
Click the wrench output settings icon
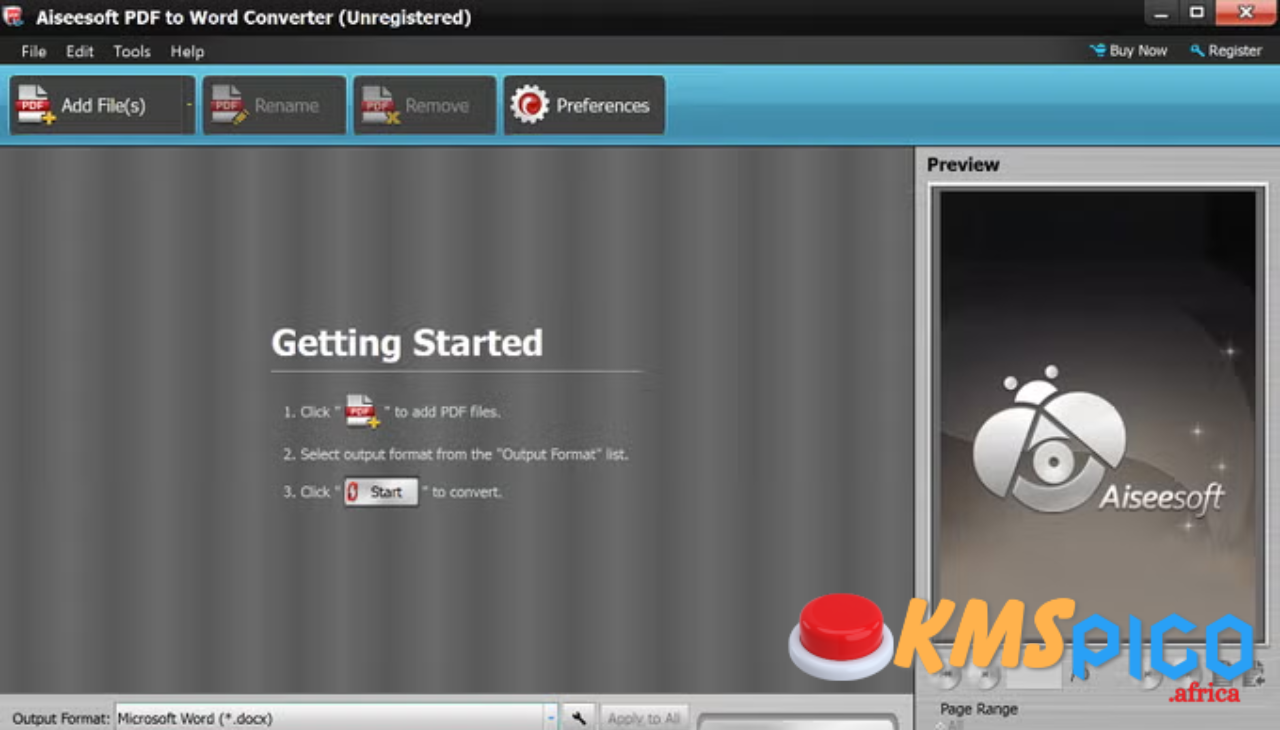point(578,717)
